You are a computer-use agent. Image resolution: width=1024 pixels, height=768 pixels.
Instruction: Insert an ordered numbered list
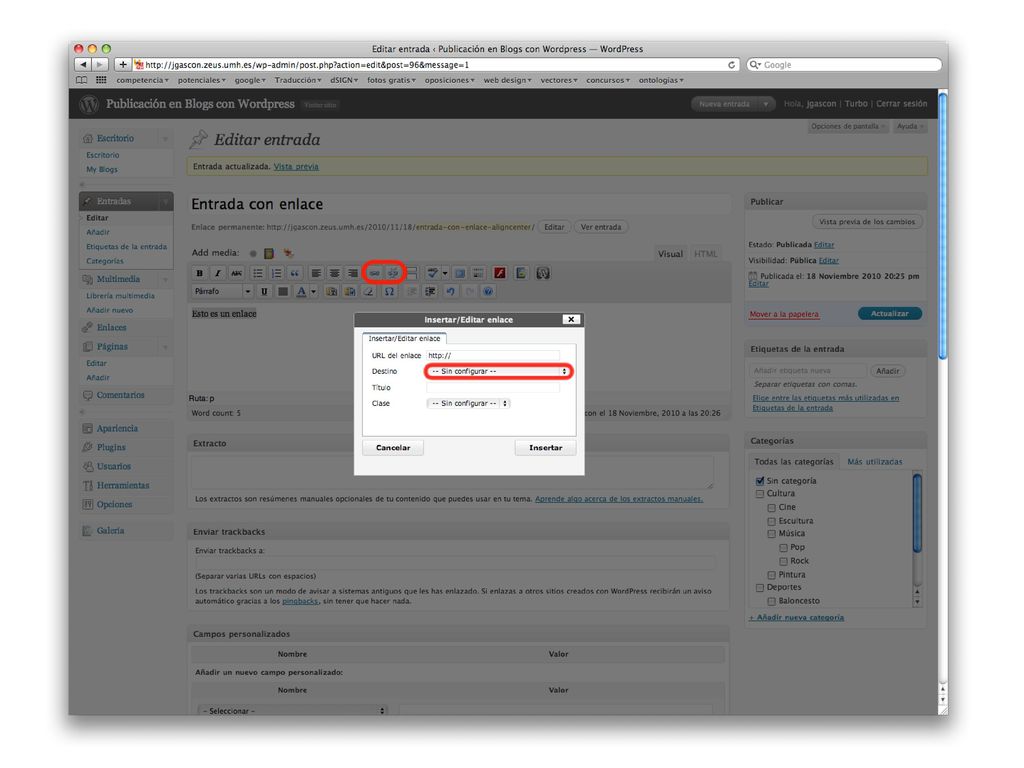276,273
